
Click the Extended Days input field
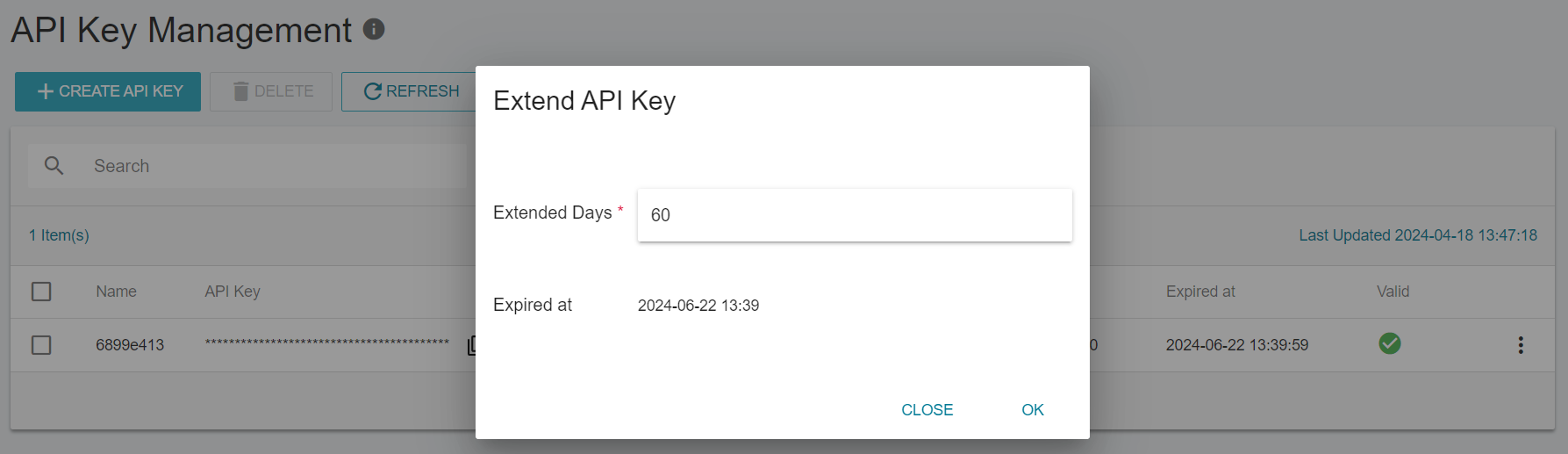point(855,215)
